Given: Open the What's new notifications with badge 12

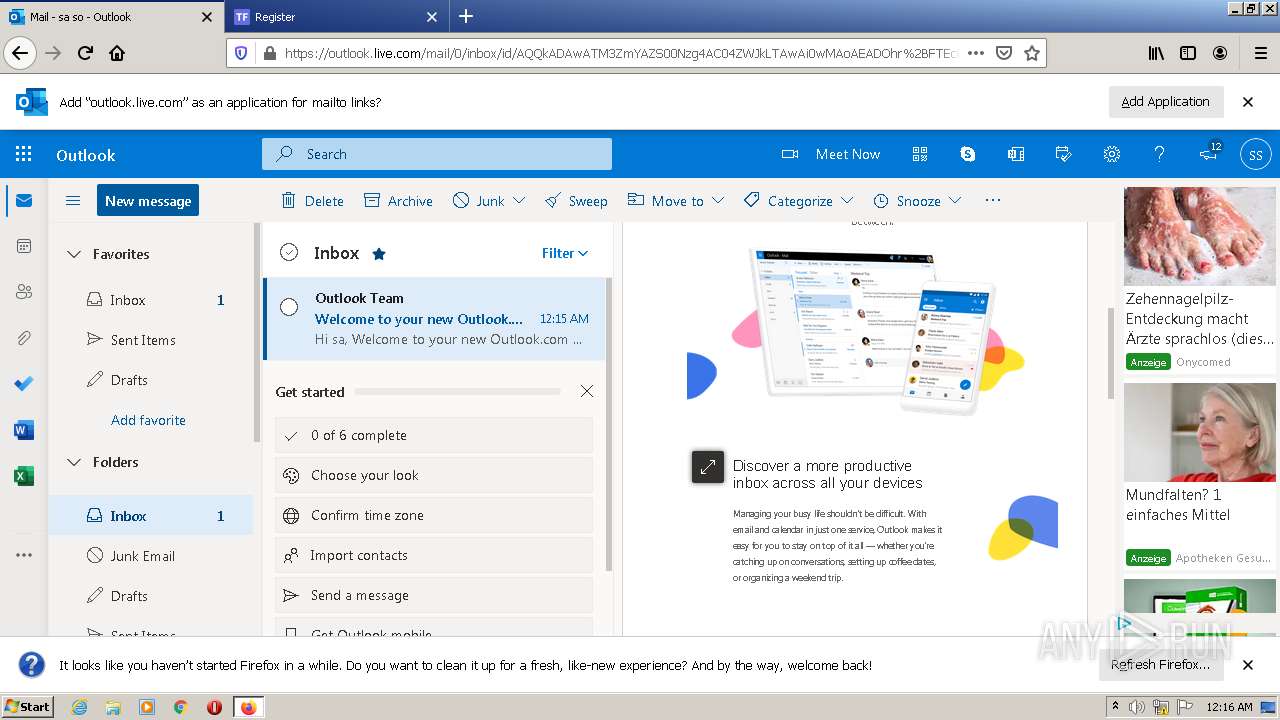Looking at the screenshot, I should [1209, 153].
